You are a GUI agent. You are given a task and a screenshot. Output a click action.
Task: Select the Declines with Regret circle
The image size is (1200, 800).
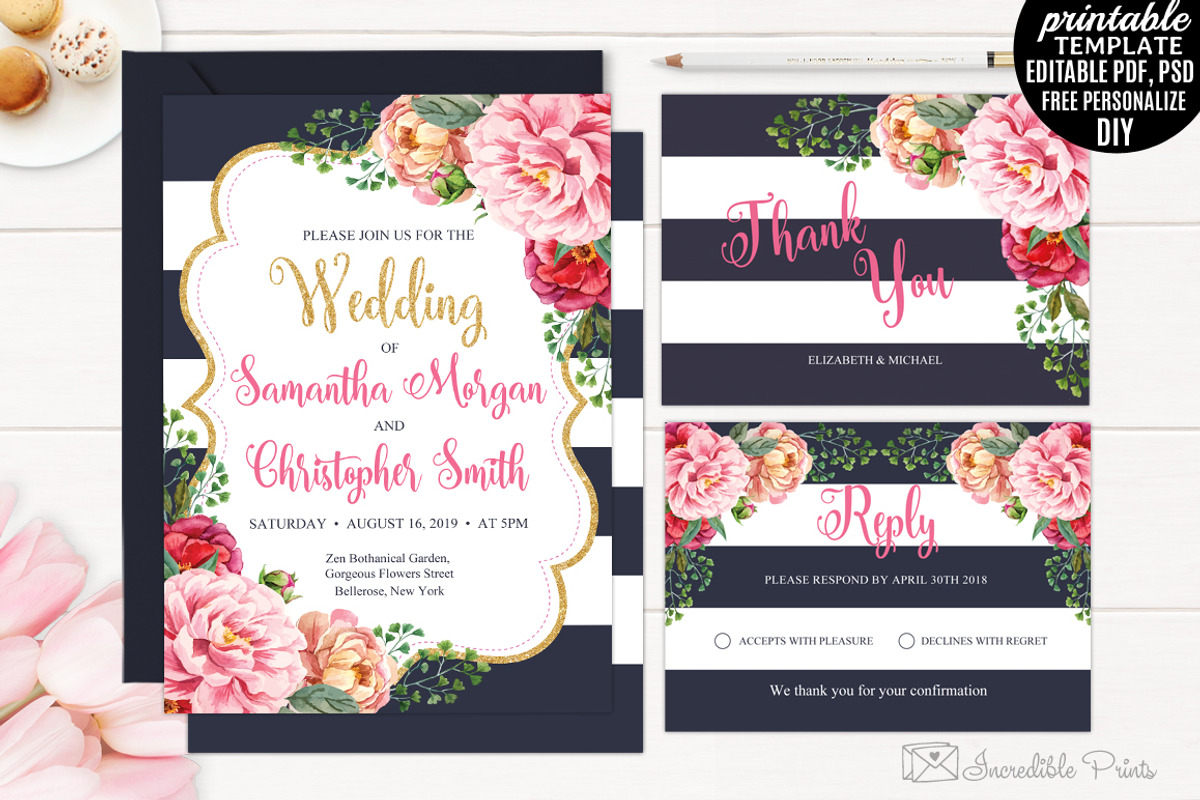906,641
